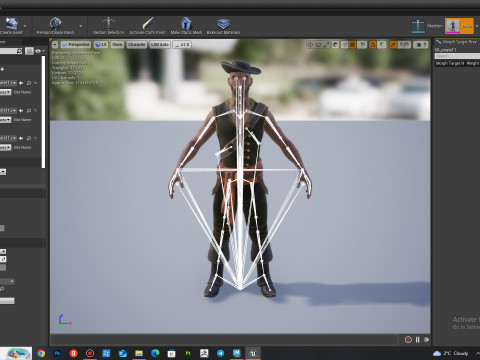480x360 pixels.
Task: Pause the viewport animation playback
Action: [417, 340]
